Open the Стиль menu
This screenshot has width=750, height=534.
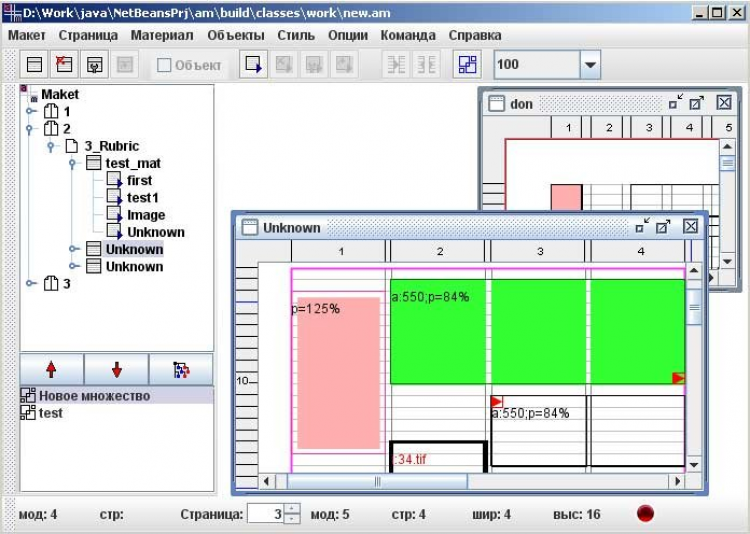tap(296, 35)
